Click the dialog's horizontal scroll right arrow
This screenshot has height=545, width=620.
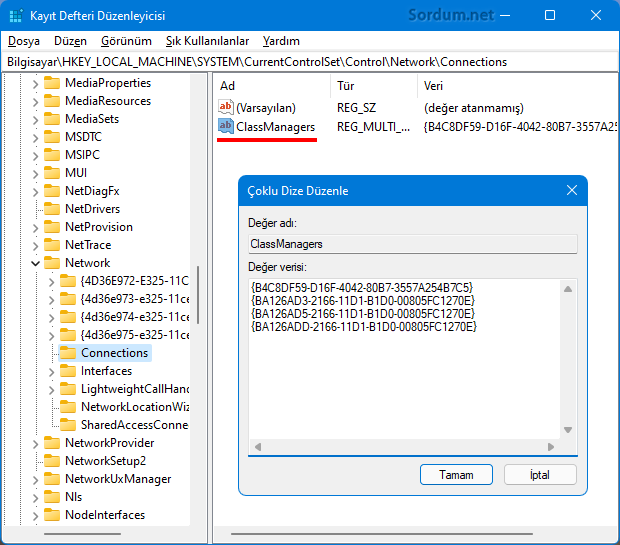(x=551, y=447)
